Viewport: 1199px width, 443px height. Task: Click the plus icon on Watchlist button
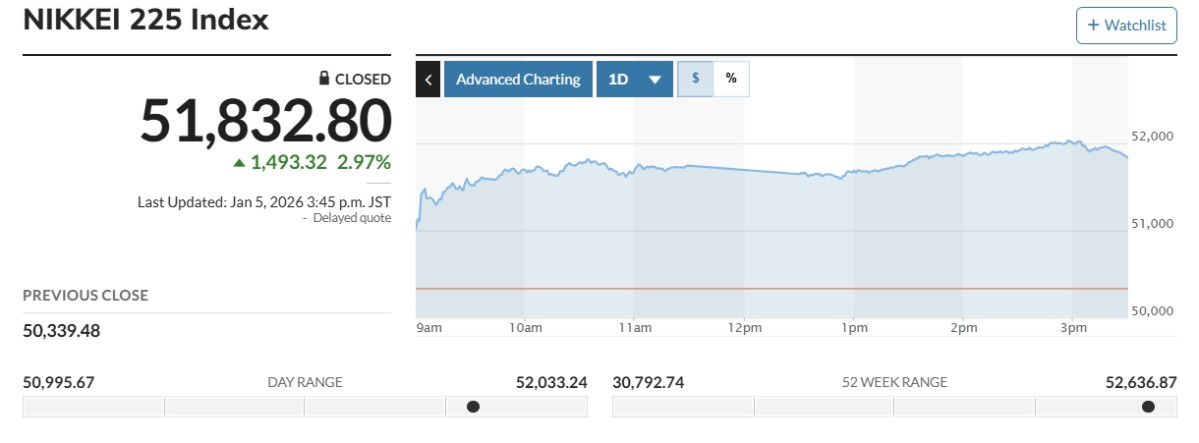1093,25
